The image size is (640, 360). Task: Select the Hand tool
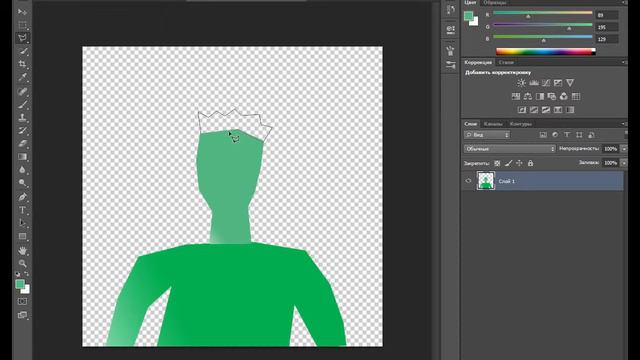pyautogui.click(x=22, y=251)
